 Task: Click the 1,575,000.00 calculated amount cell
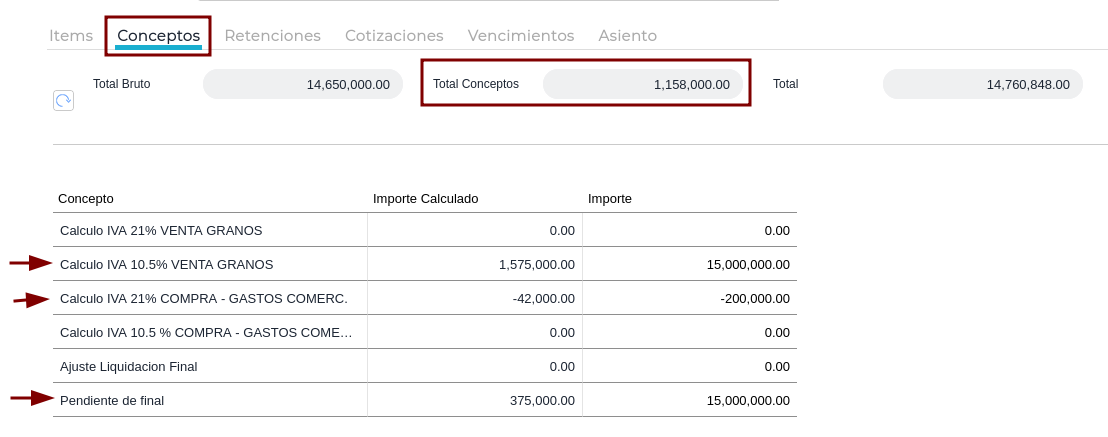[x=475, y=264]
